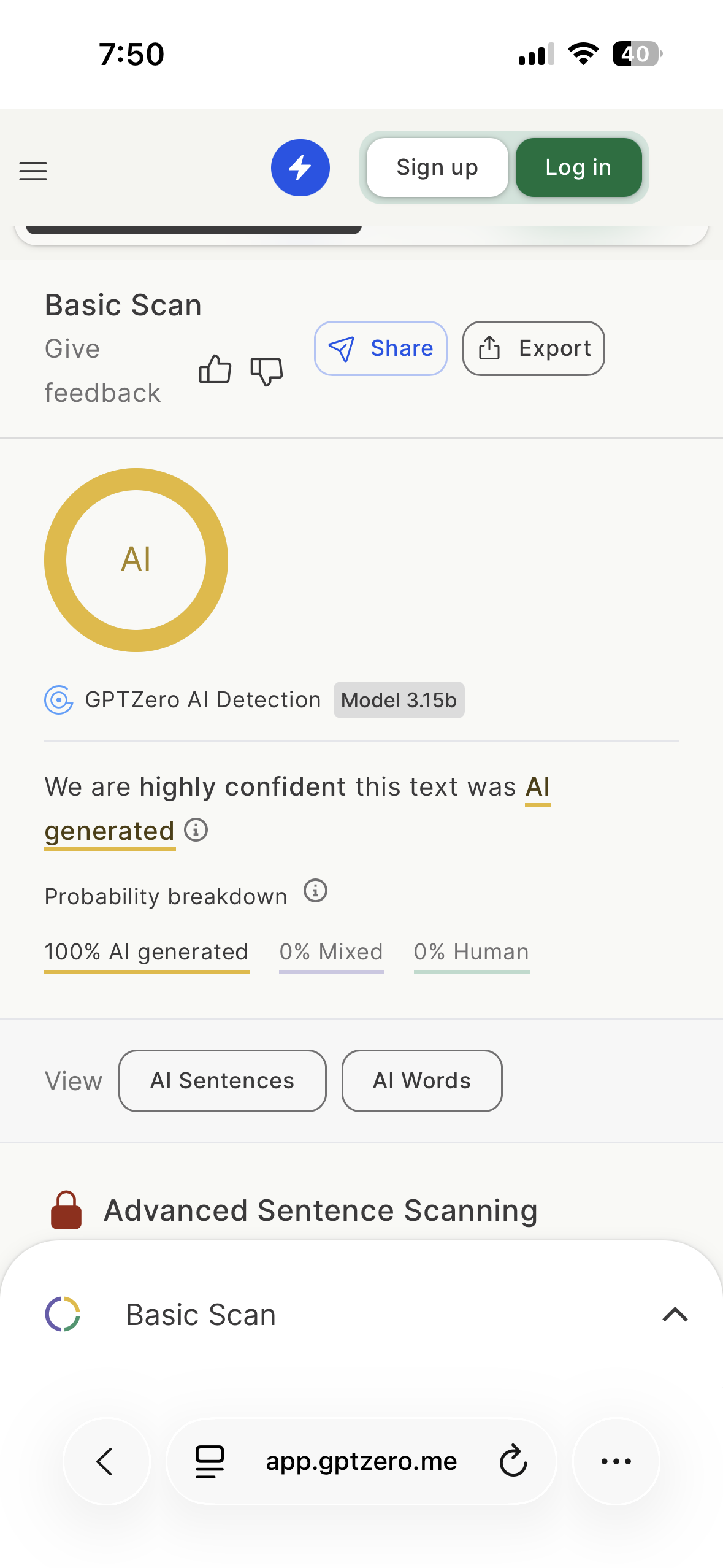723x1568 pixels.
Task: Toggle AI Sentences view
Action: 222,1081
